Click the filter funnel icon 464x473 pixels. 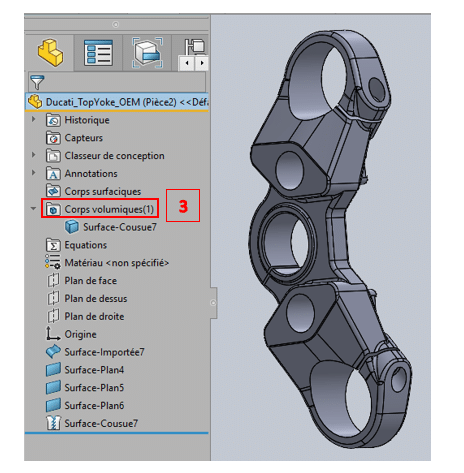click(37, 82)
